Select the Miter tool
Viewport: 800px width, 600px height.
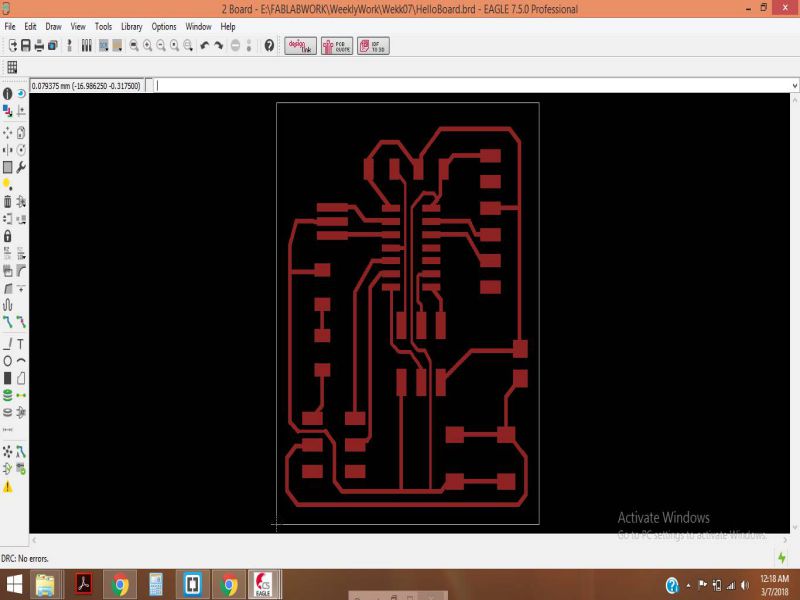pyautogui.click(x=21, y=270)
